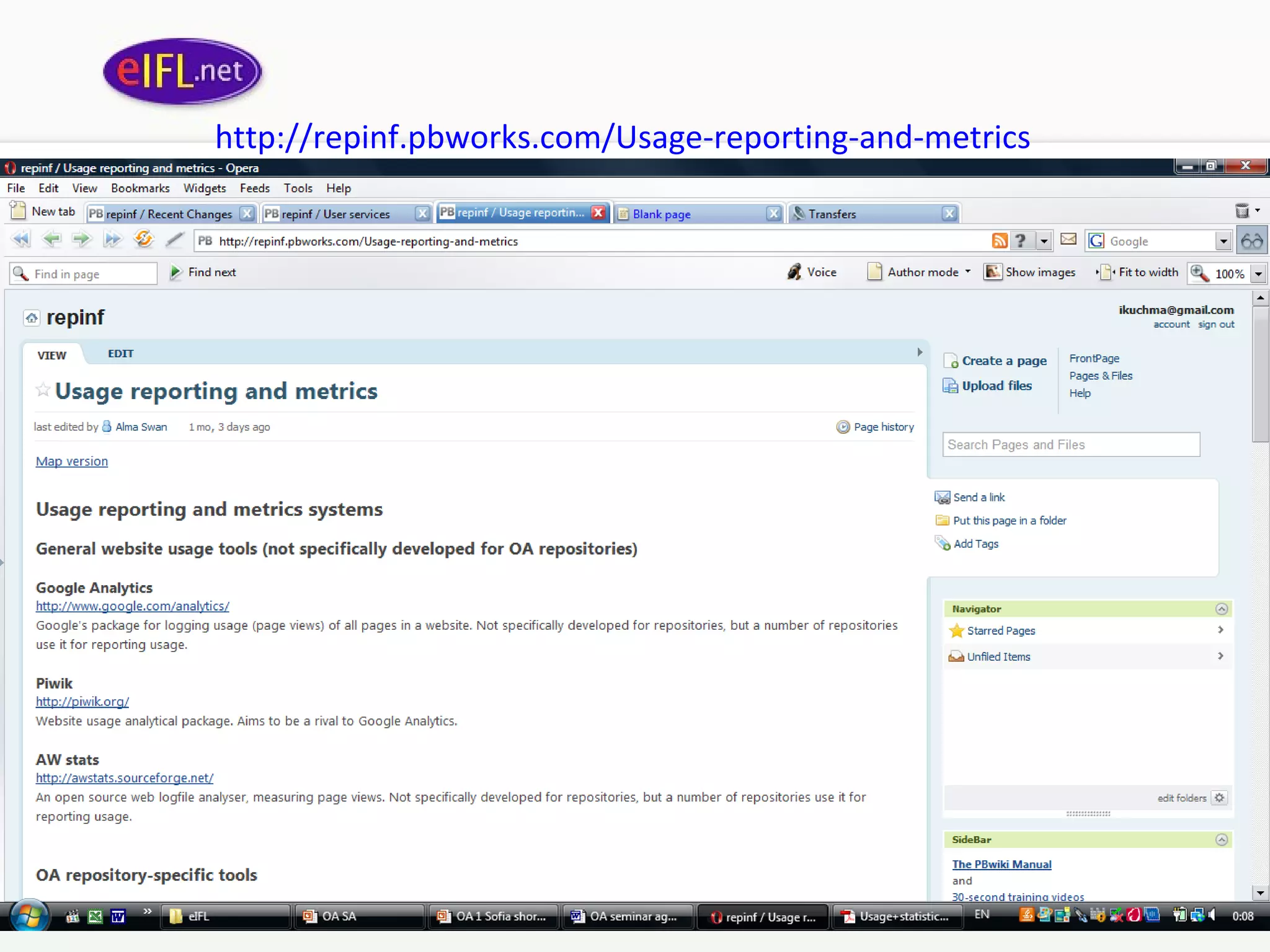Click the Voice microphone icon
The image size is (1270, 952).
tap(794, 272)
